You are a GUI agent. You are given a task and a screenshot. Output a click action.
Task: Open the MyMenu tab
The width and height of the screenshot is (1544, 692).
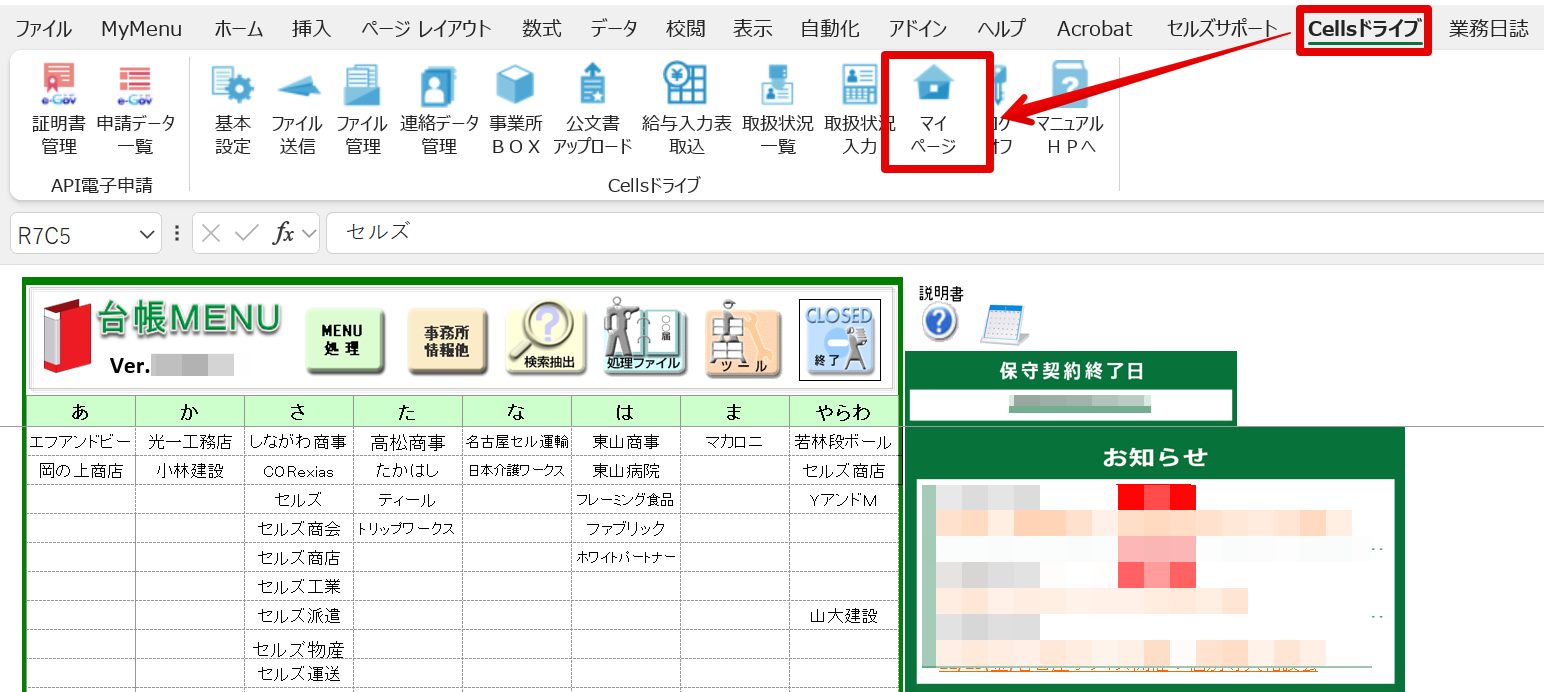141,29
